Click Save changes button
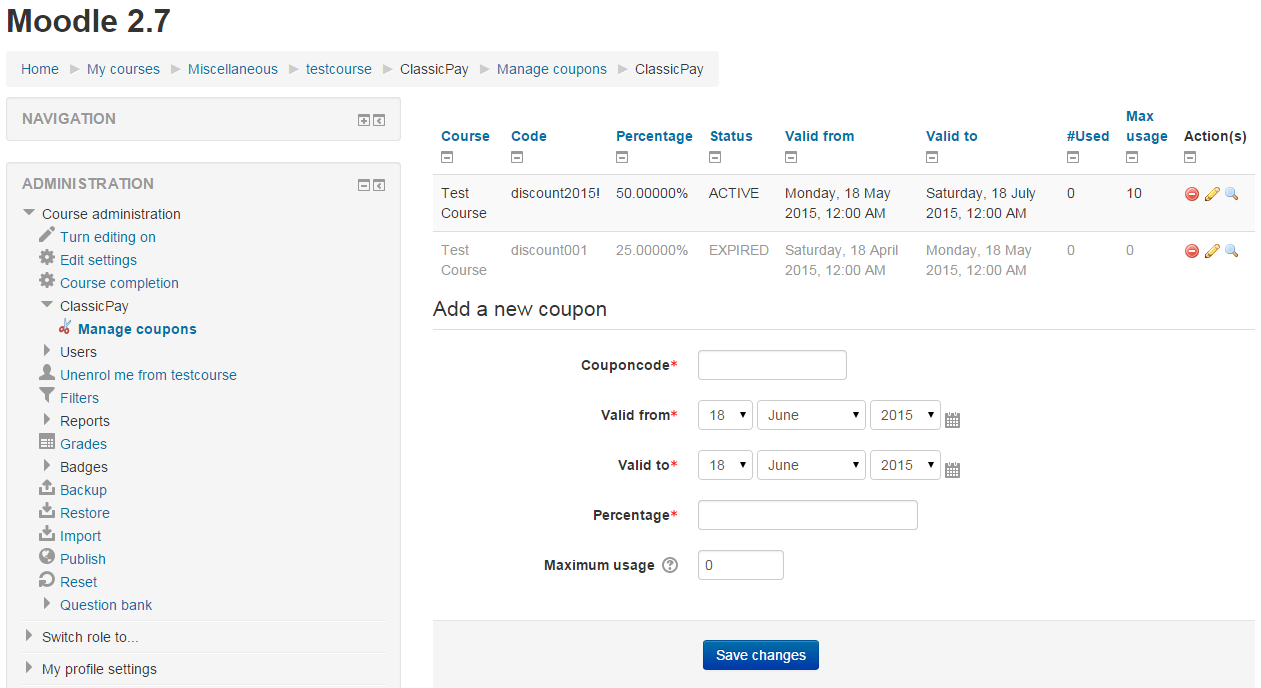 click(761, 655)
